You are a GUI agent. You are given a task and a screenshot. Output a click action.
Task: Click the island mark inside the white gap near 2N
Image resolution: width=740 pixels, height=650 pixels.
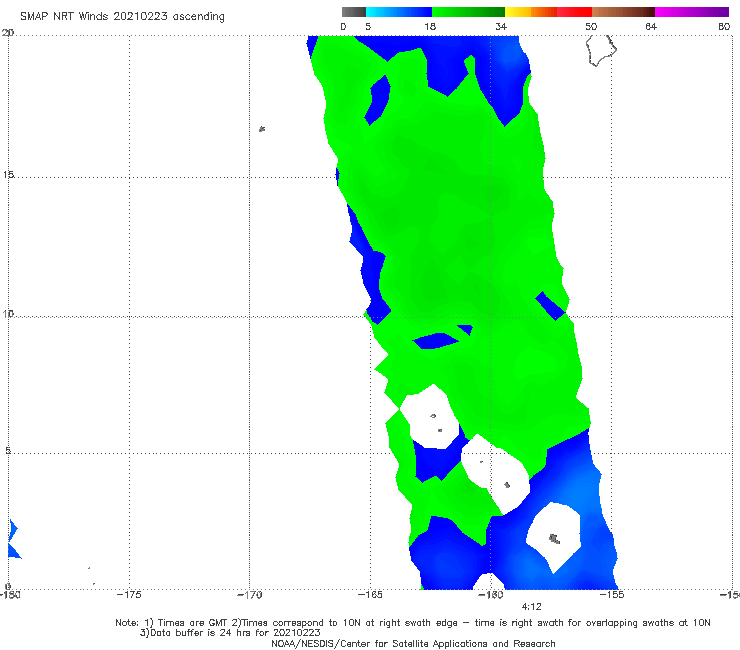[555, 538]
